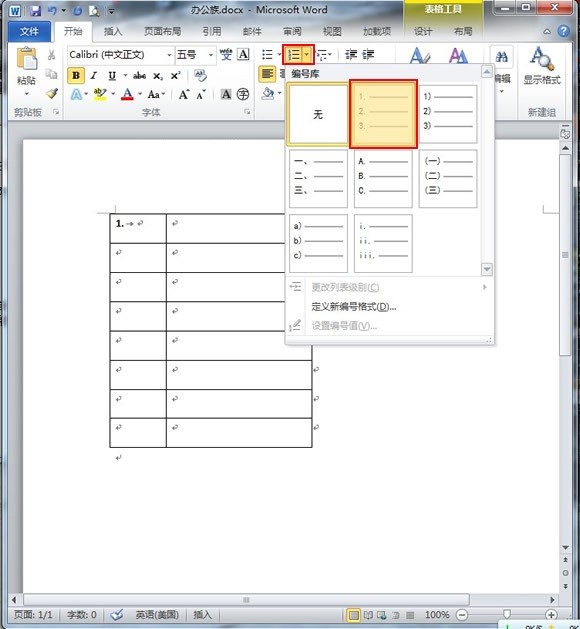Screen dimensions: 580x629
Task: Open Word Help via the question mark icon
Action: tap(564, 31)
